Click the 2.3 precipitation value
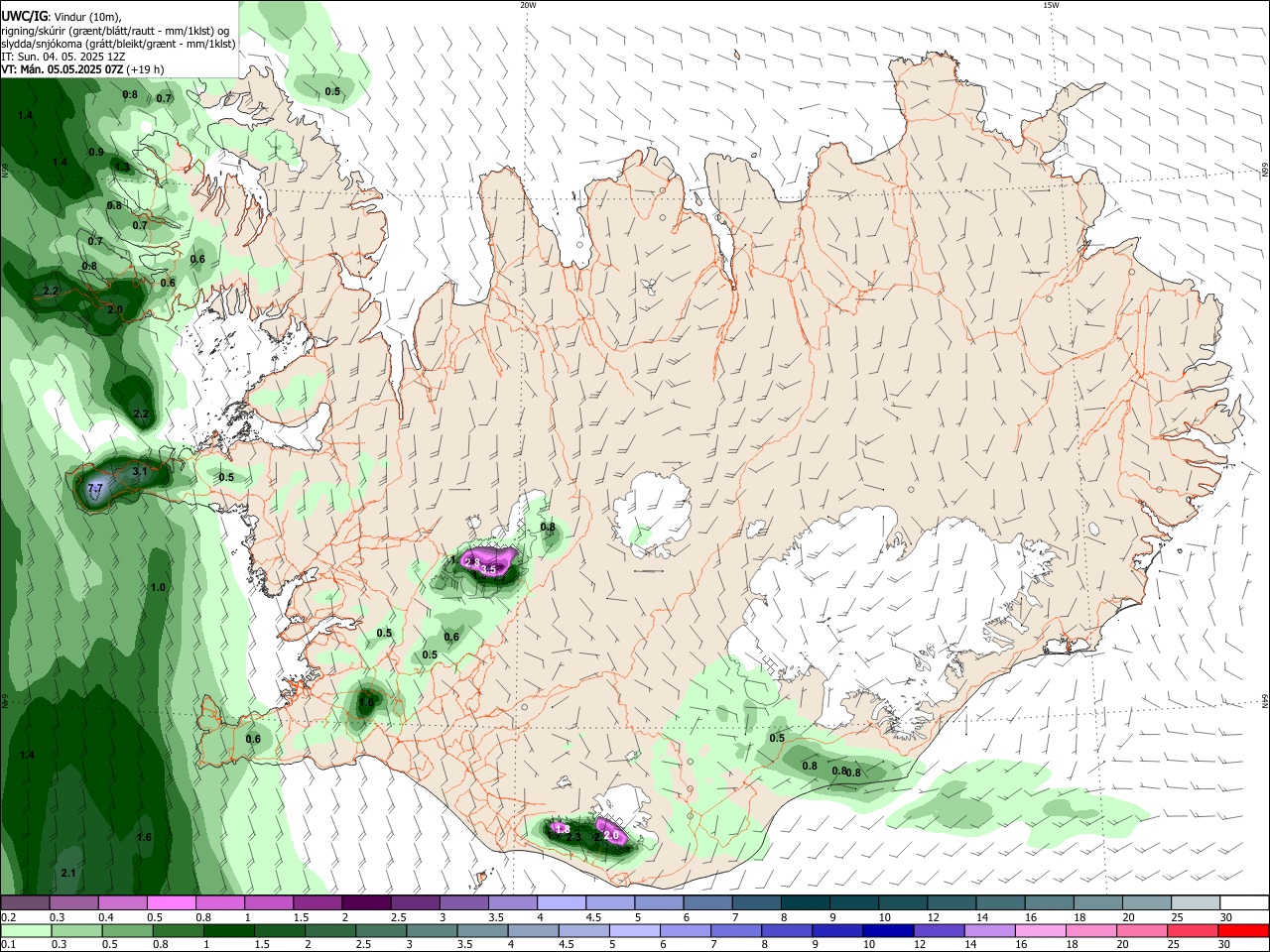This screenshot has width=1270, height=952. click(572, 838)
